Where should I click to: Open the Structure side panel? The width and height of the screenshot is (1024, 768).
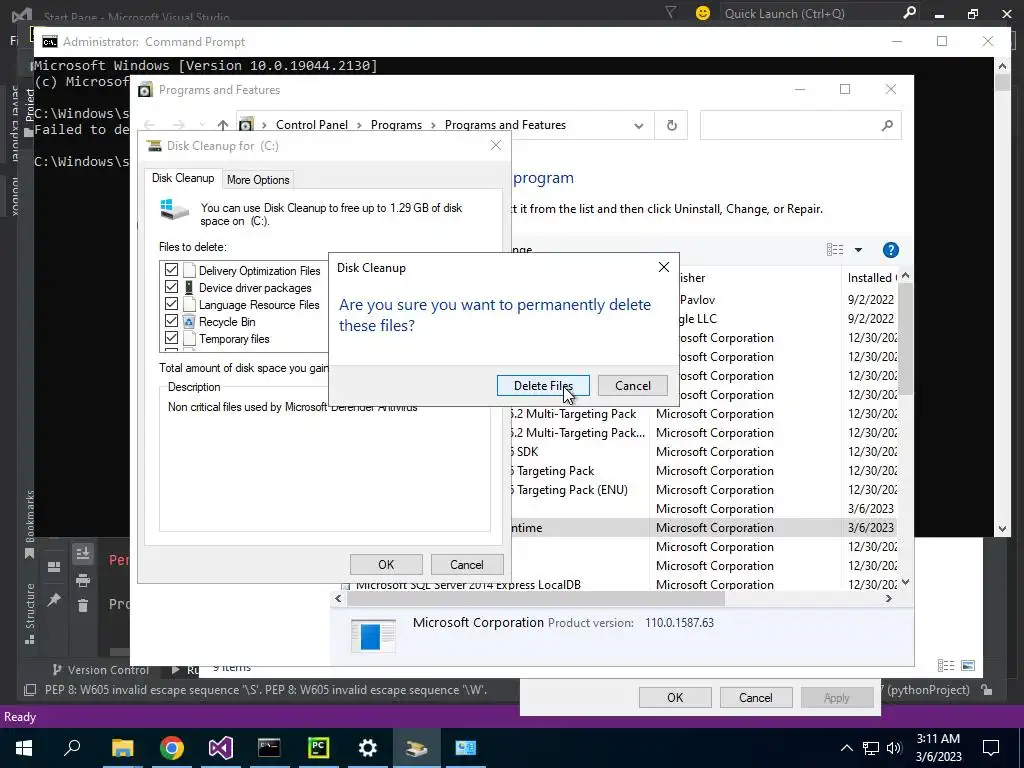(29, 613)
